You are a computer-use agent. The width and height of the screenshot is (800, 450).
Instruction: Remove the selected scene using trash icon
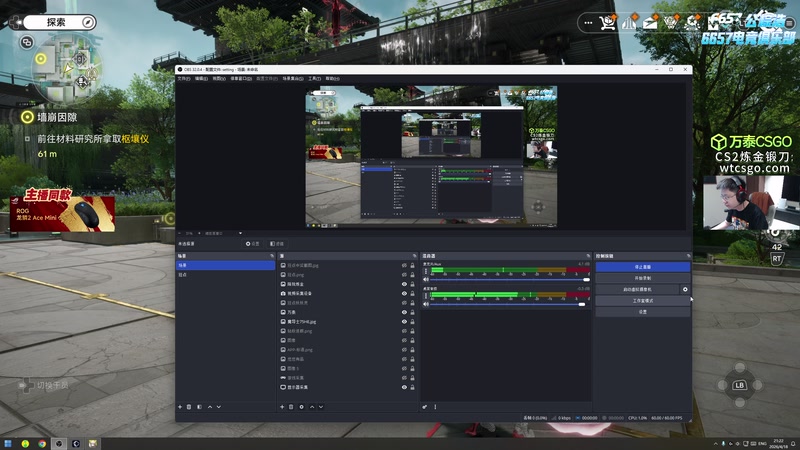[x=189, y=407]
